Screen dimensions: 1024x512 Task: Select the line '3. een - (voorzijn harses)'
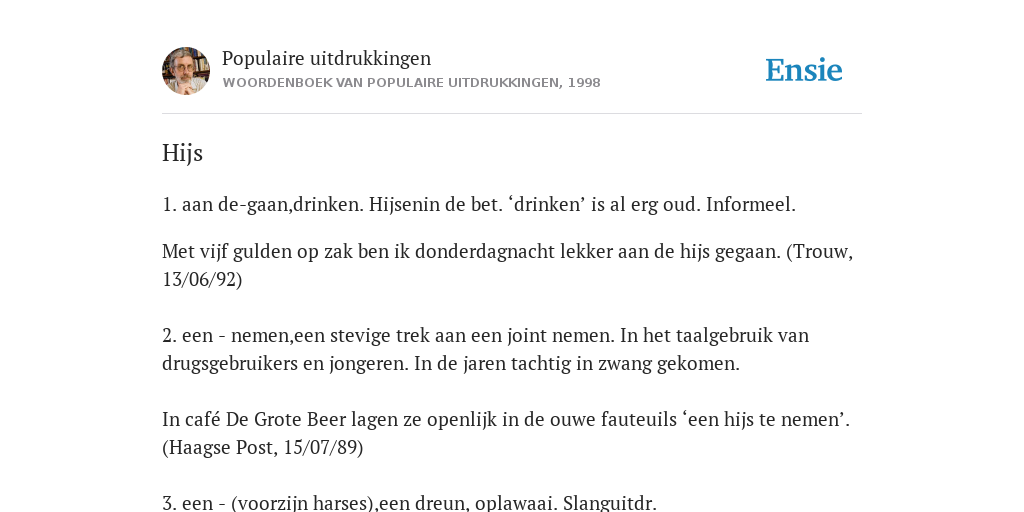point(409,503)
